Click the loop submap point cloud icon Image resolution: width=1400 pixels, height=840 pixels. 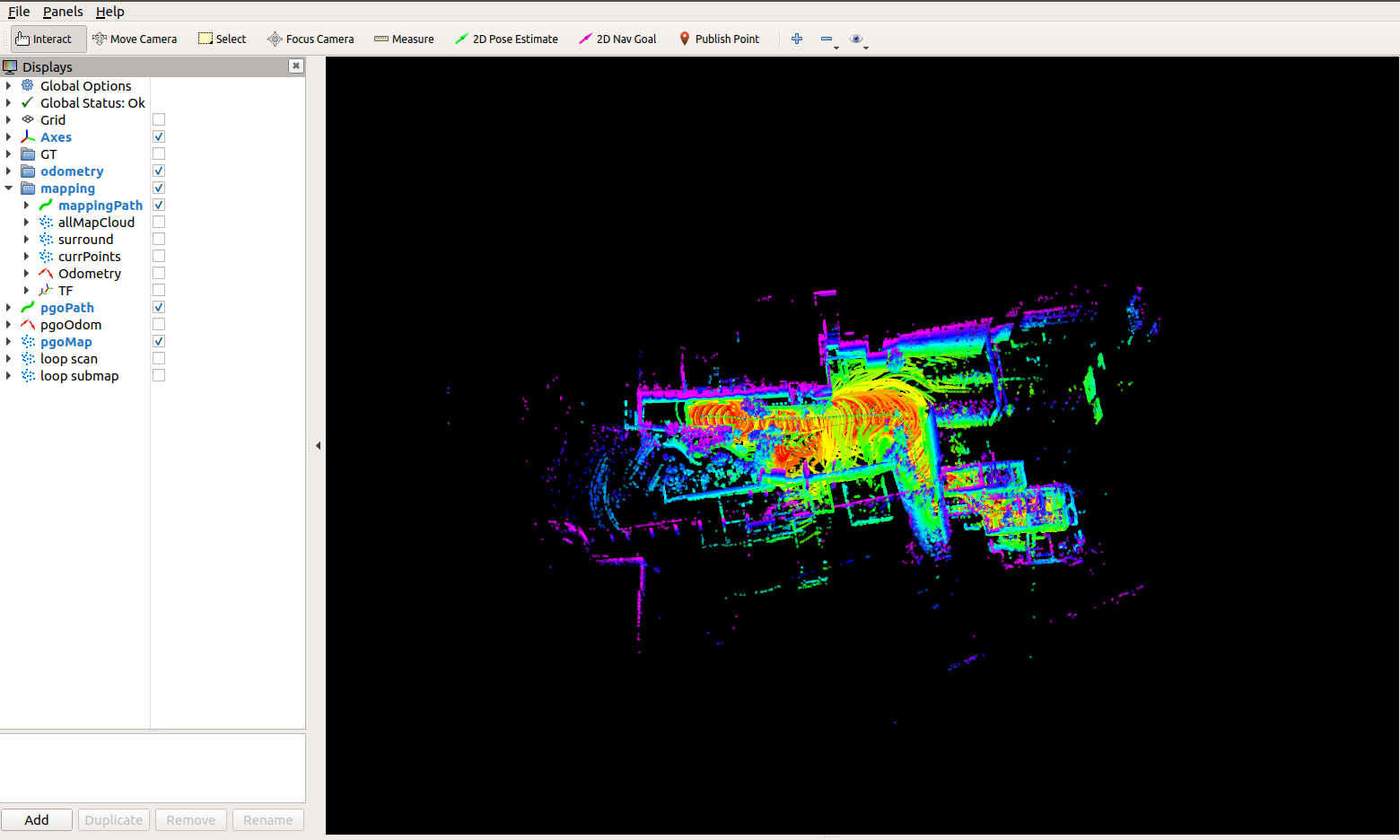coord(28,375)
